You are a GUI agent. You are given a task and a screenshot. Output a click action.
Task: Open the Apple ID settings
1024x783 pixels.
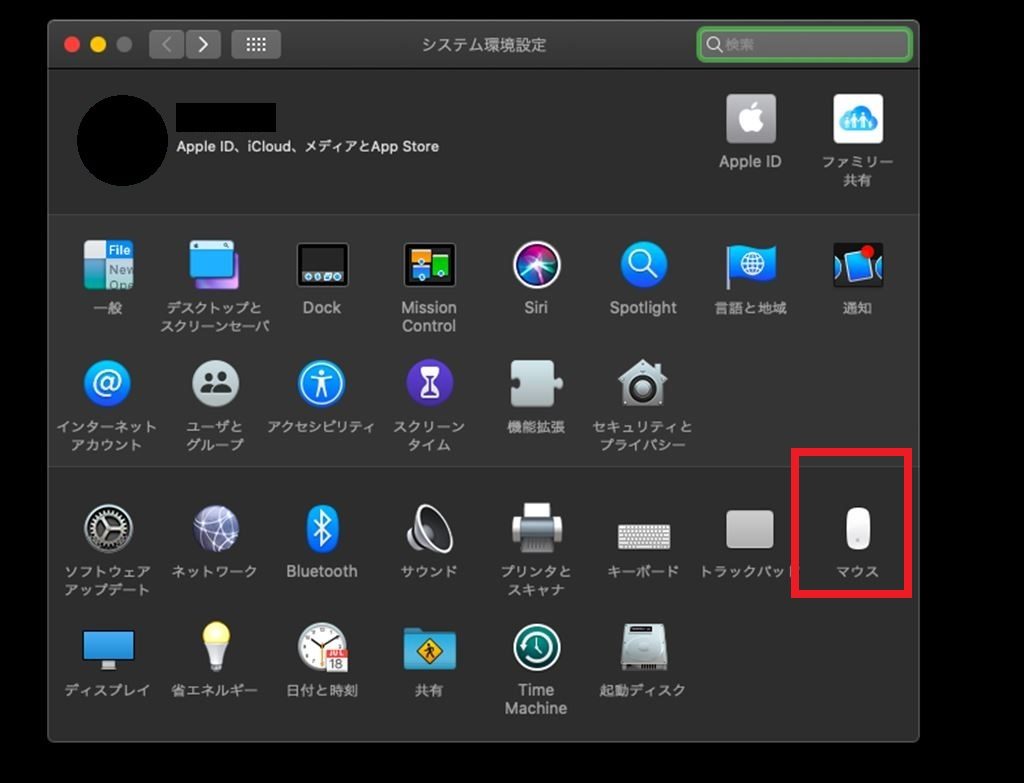click(x=750, y=121)
